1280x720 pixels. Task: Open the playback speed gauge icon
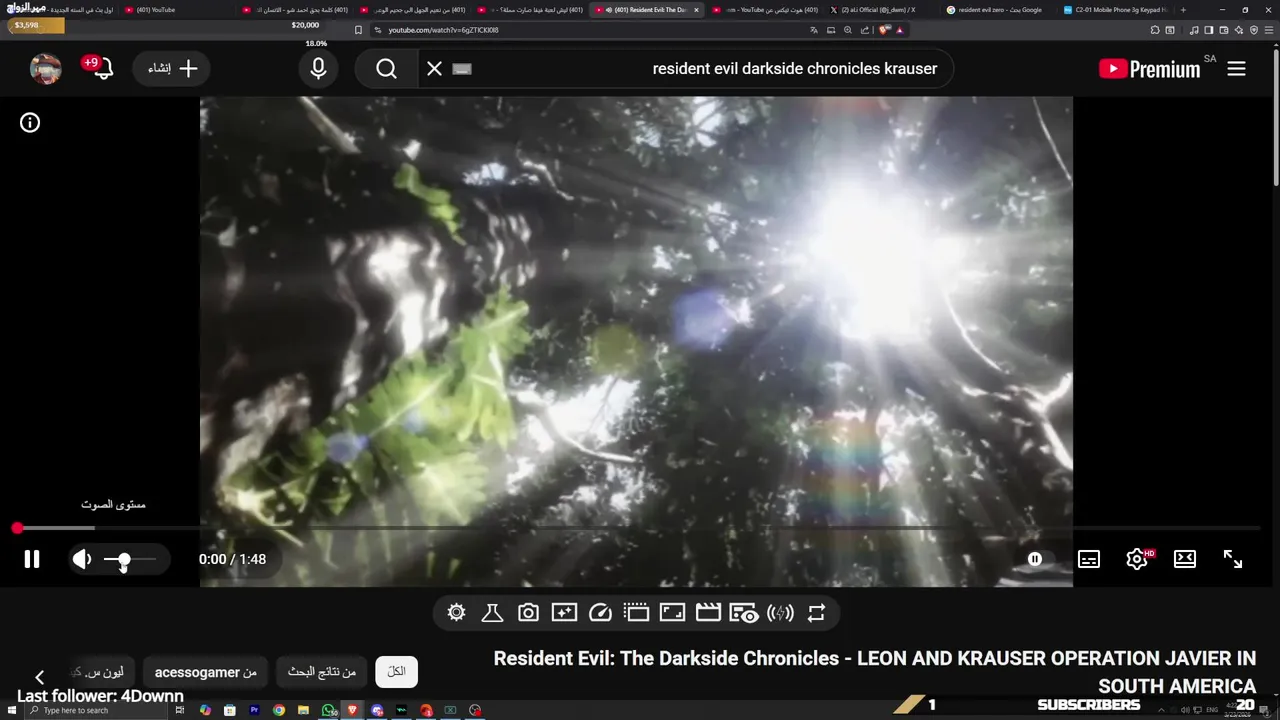tap(600, 613)
